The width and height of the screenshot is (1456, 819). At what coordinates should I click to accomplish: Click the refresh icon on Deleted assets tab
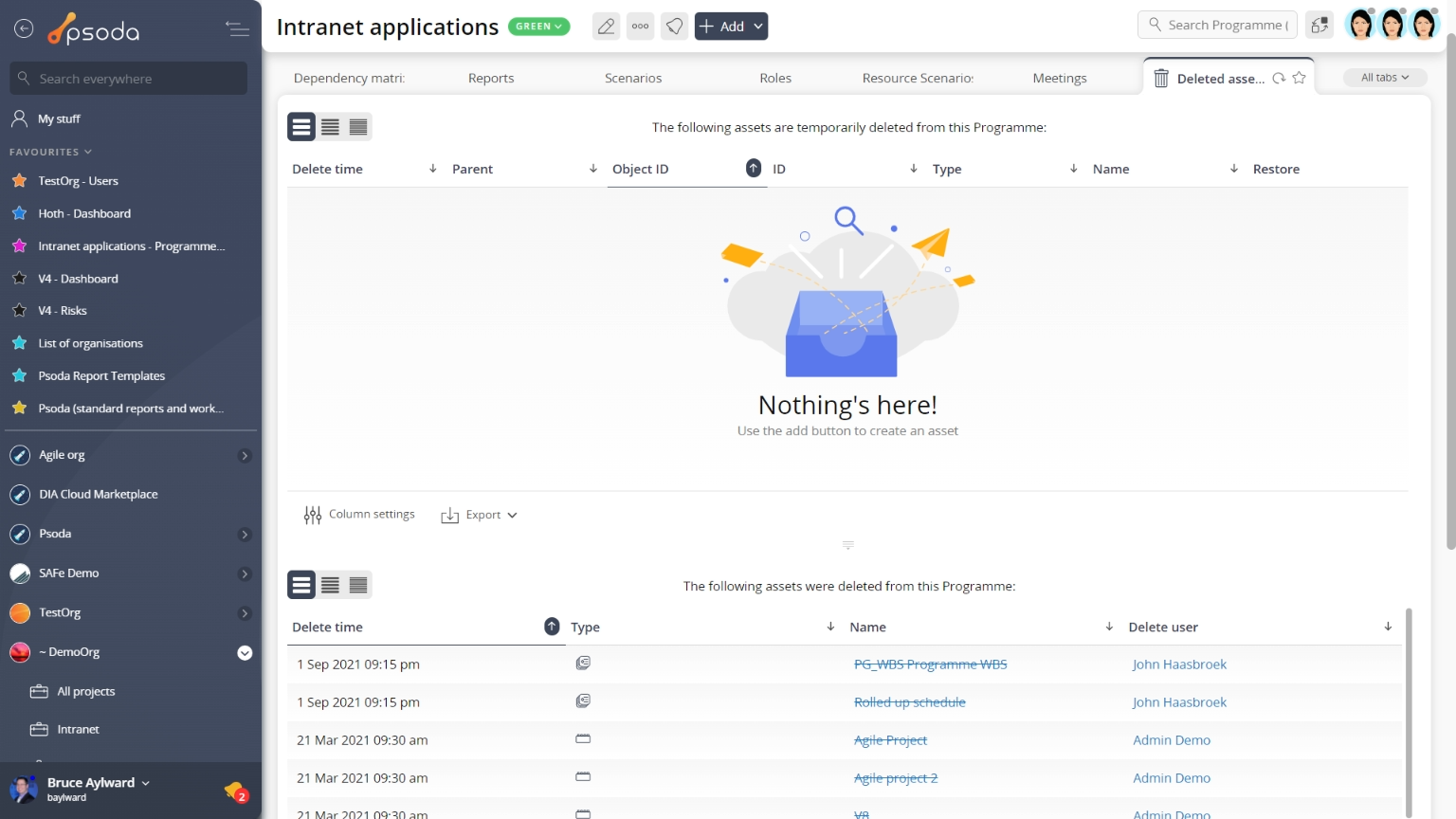[x=1279, y=79]
